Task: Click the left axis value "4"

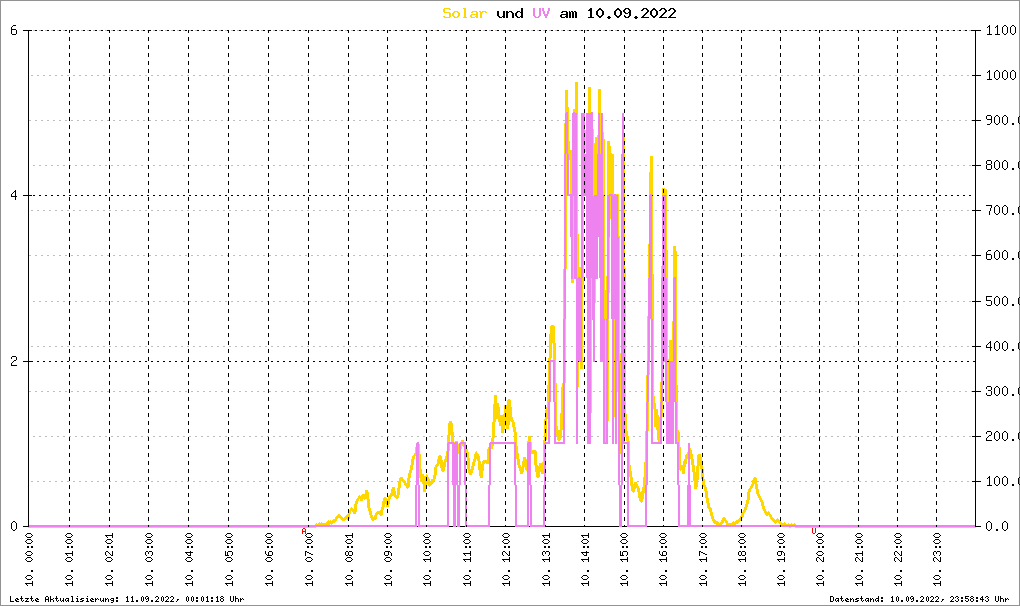Action: (14, 195)
